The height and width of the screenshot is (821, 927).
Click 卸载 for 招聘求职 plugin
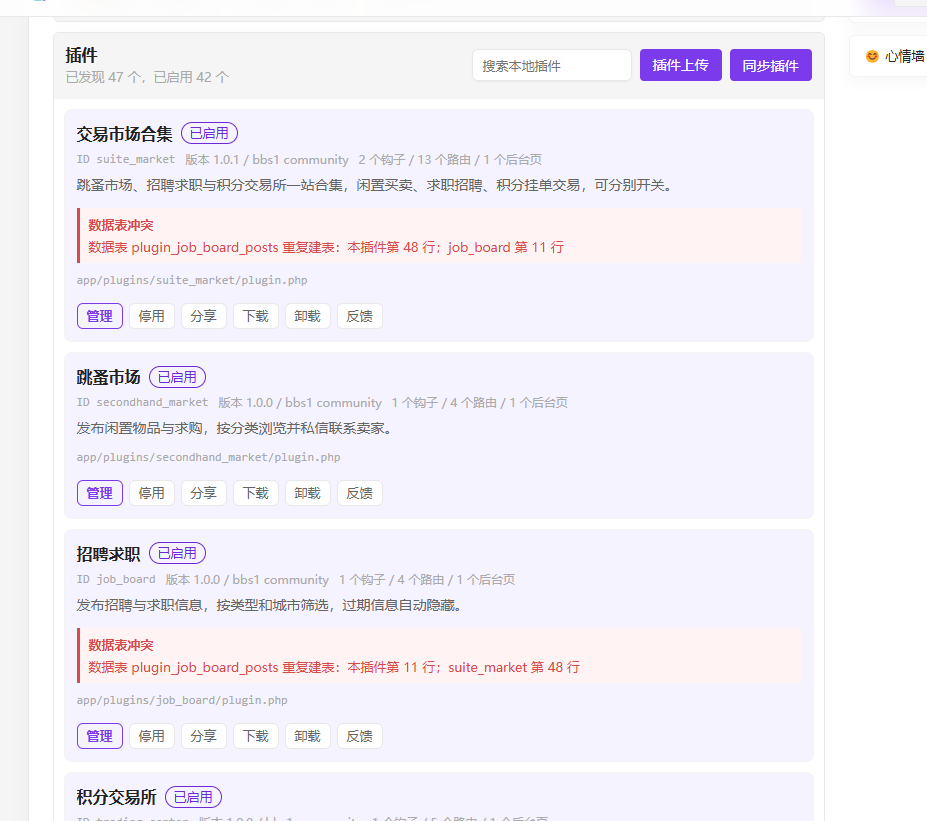[307, 736]
